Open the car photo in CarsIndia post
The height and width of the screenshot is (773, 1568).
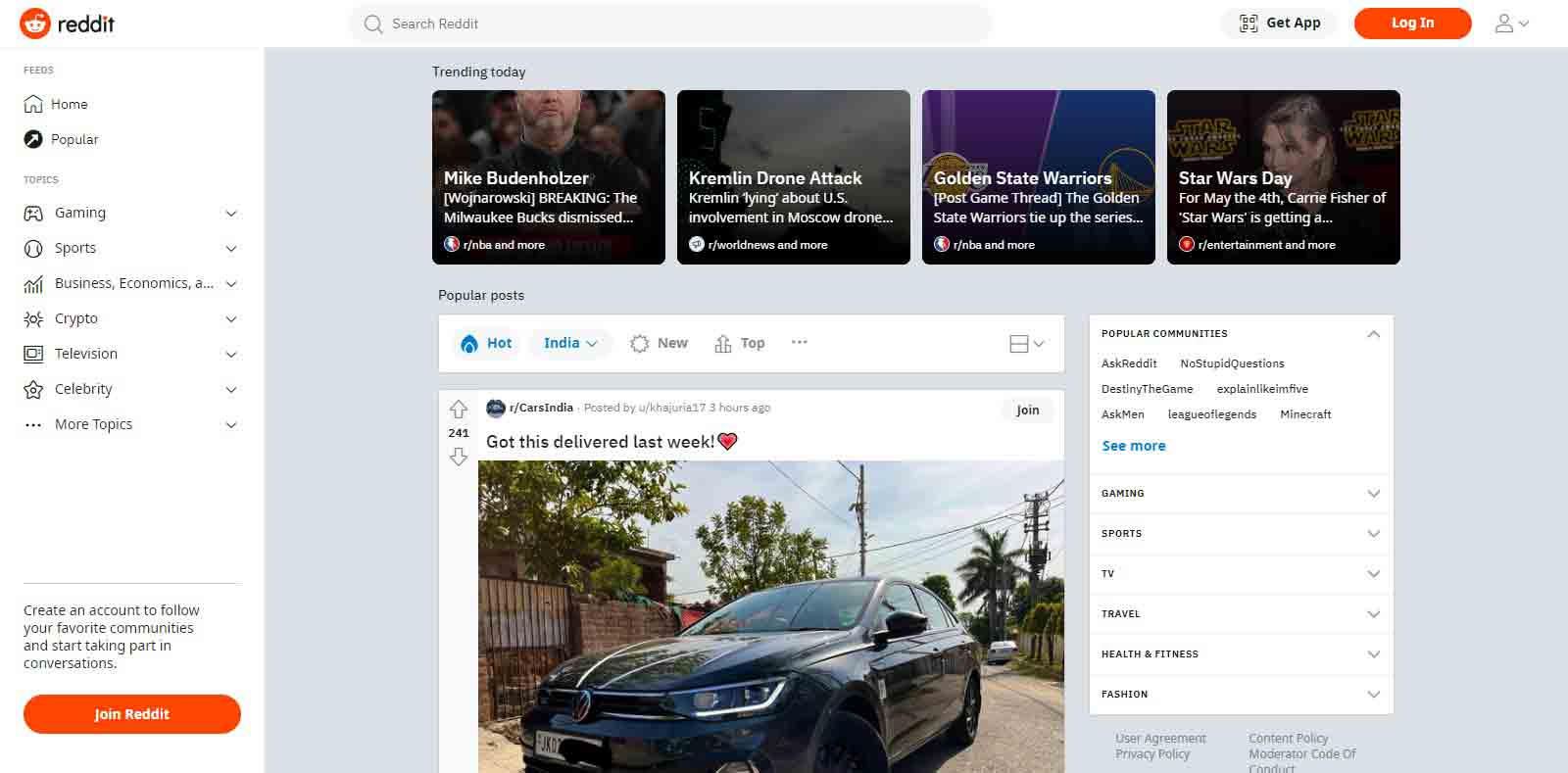click(x=771, y=616)
